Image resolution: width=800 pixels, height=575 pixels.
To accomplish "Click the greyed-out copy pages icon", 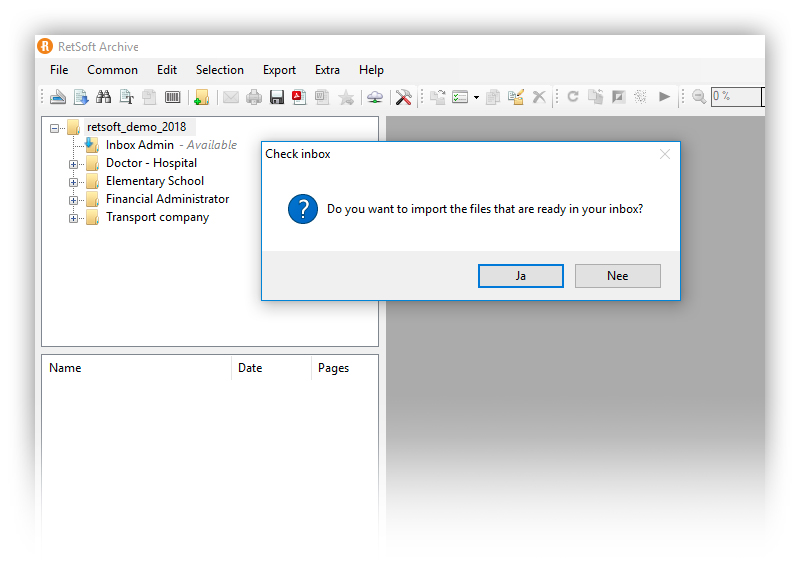I will point(149,97).
